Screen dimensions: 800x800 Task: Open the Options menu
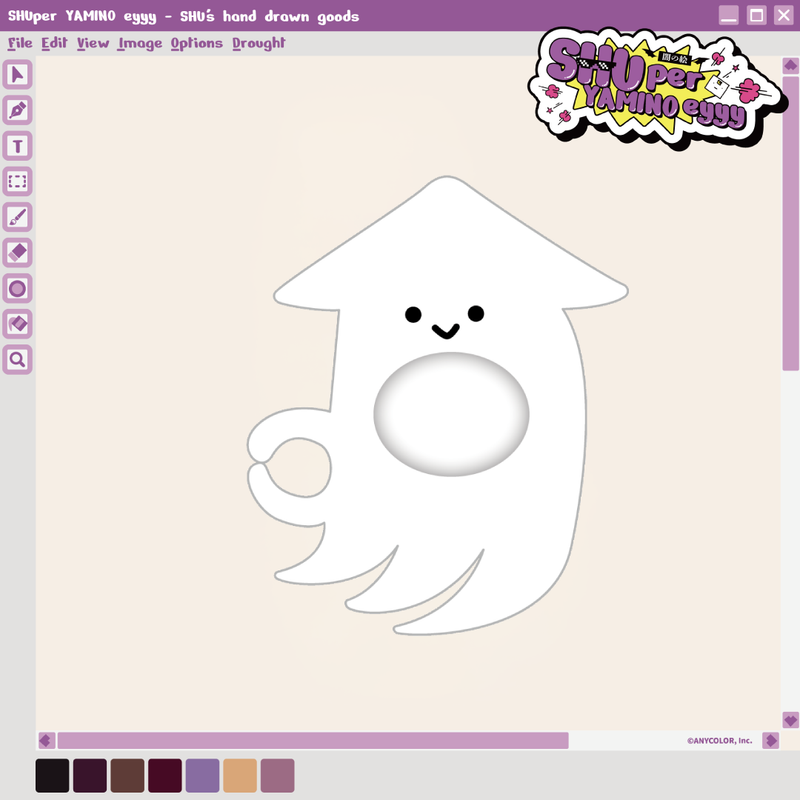tap(196, 44)
